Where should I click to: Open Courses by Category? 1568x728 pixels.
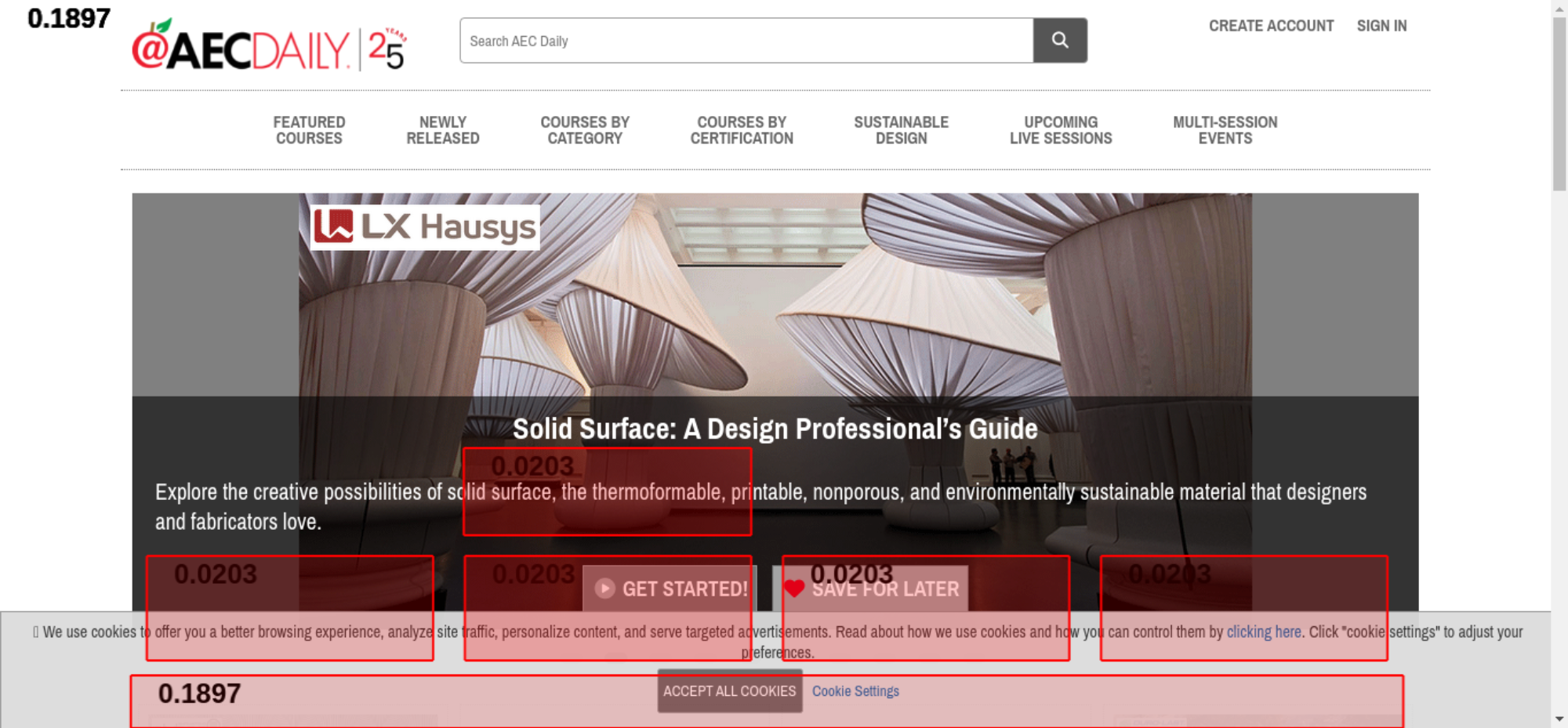click(585, 130)
